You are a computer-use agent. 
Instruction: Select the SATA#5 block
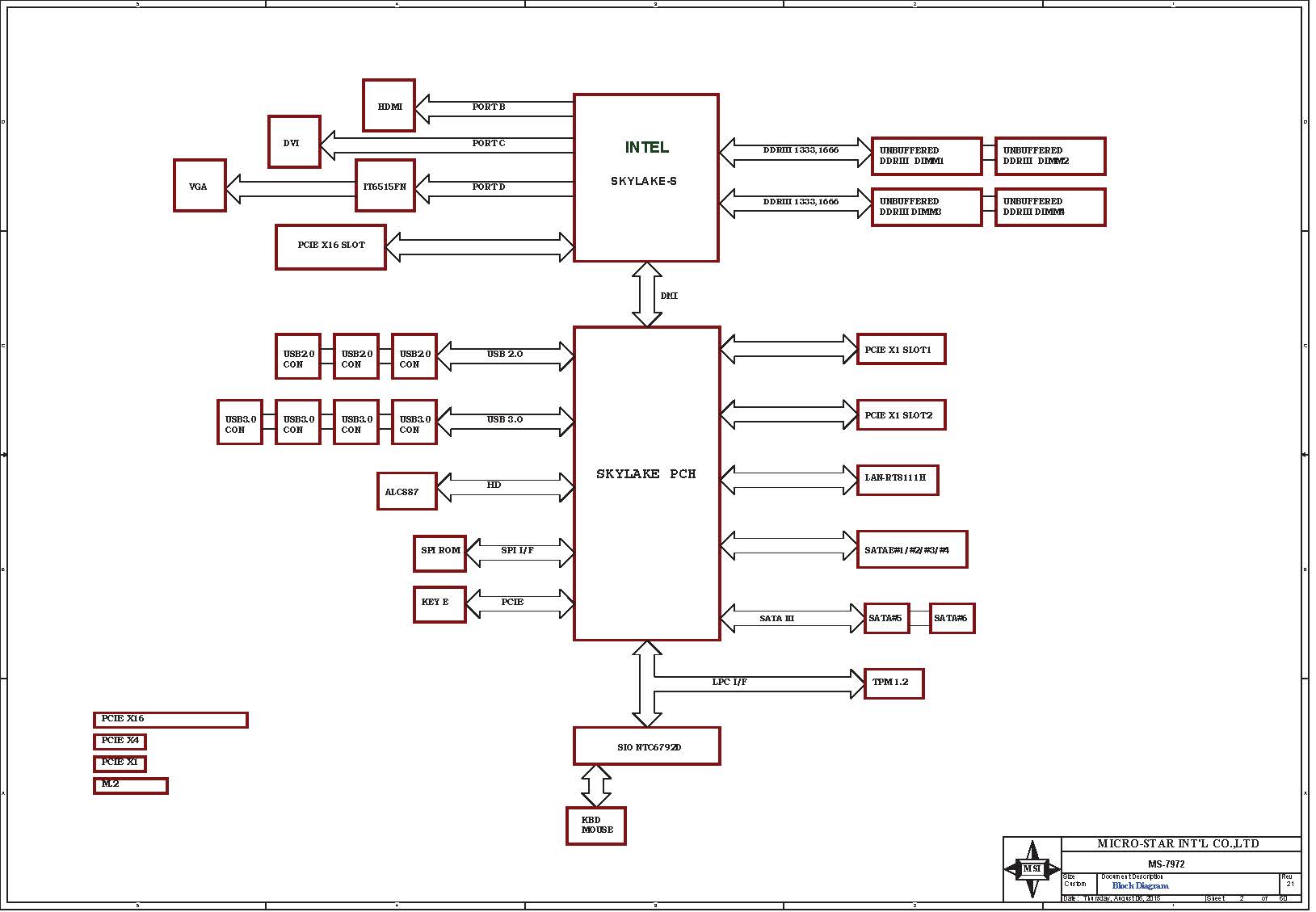[886, 618]
